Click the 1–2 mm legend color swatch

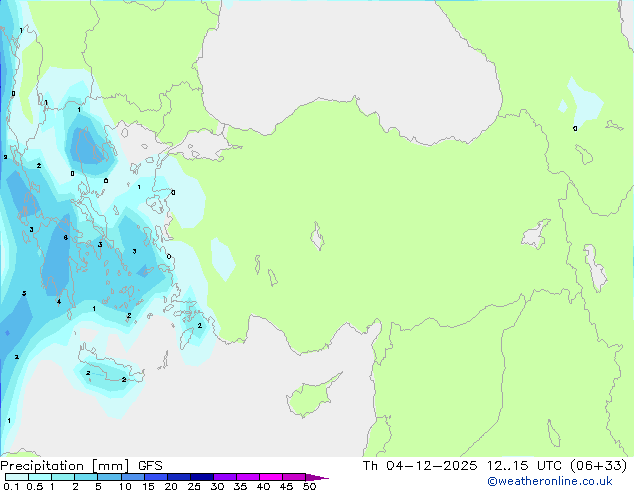(x=63, y=477)
